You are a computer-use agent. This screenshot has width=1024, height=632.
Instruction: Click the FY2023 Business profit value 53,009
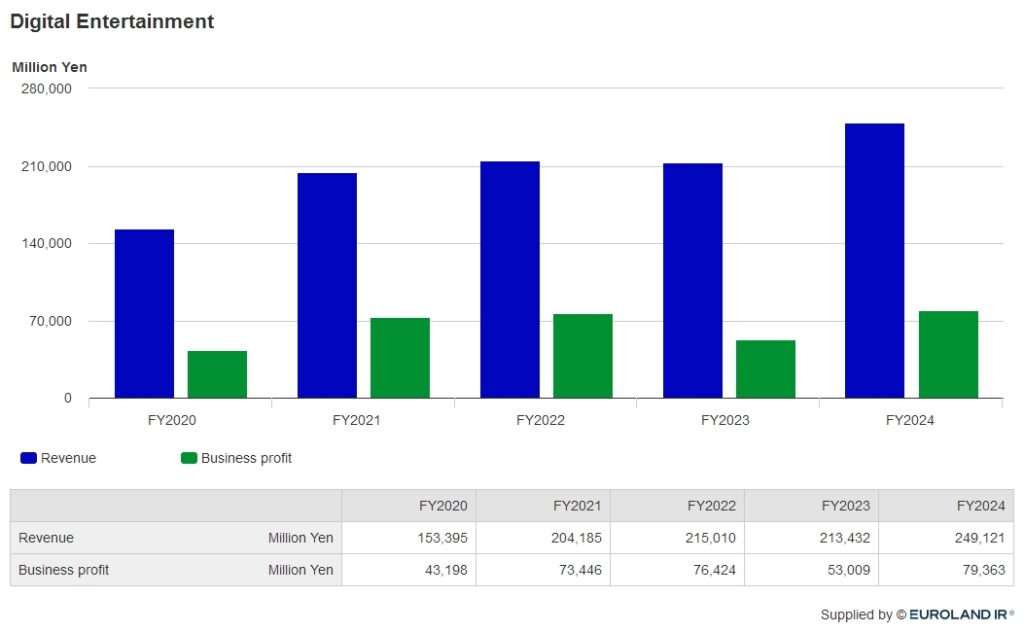pyautogui.click(x=845, y=570)
